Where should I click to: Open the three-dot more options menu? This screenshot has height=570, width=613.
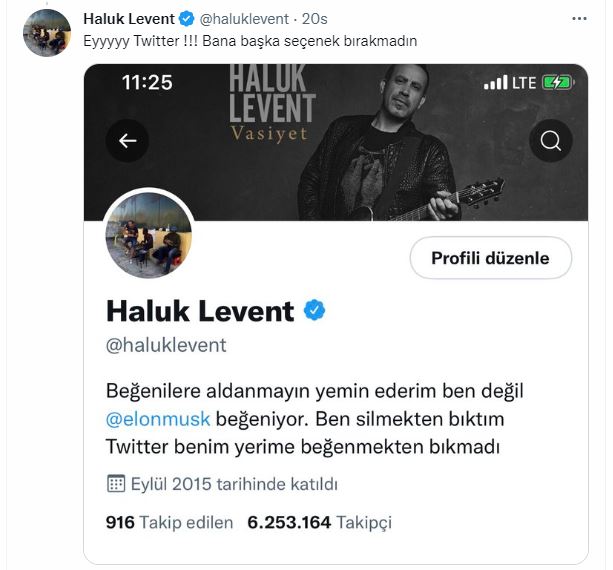click(579, 18)
